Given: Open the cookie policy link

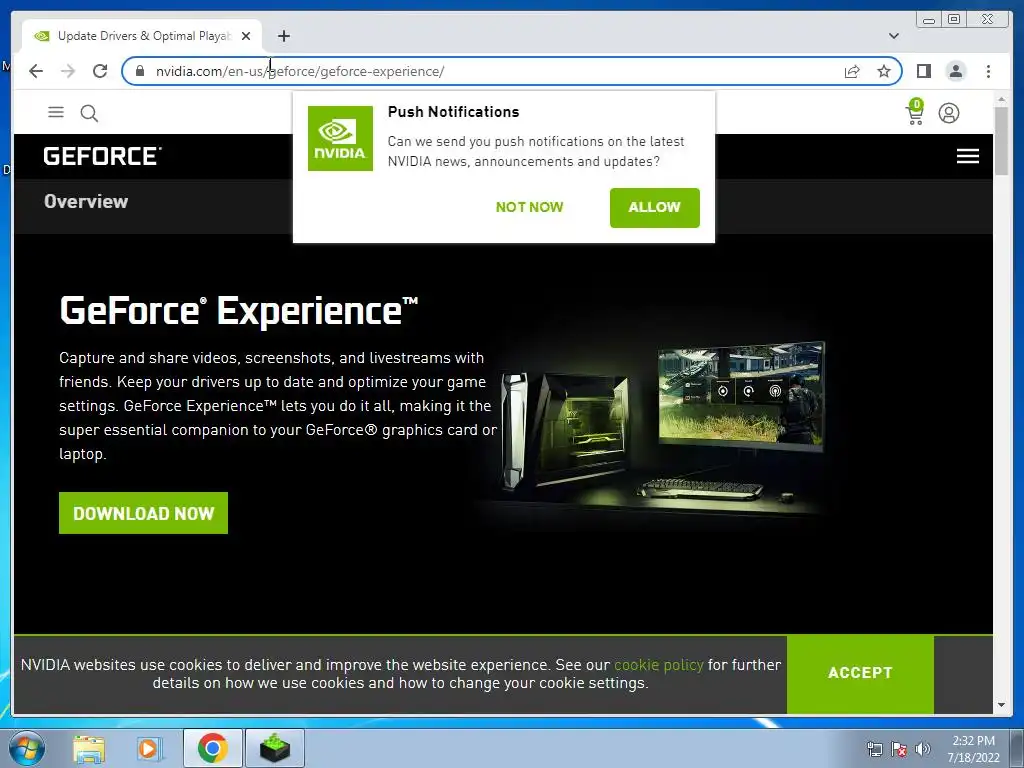Looking at the screenshot, I should point(658,665).
